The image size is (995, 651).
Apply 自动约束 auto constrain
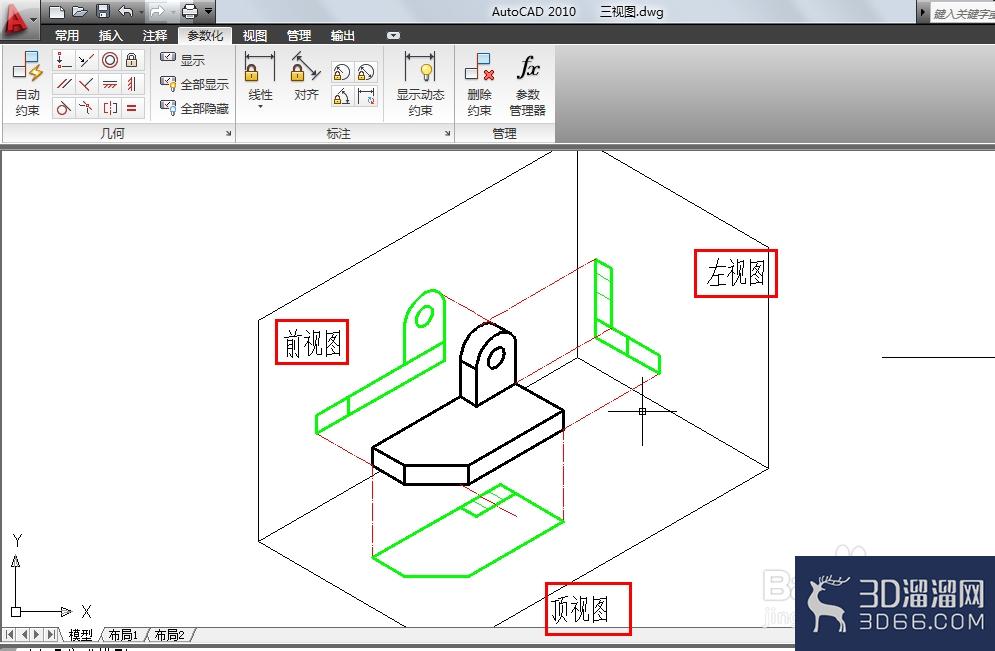pyautogui.click(x=27, y=84)
